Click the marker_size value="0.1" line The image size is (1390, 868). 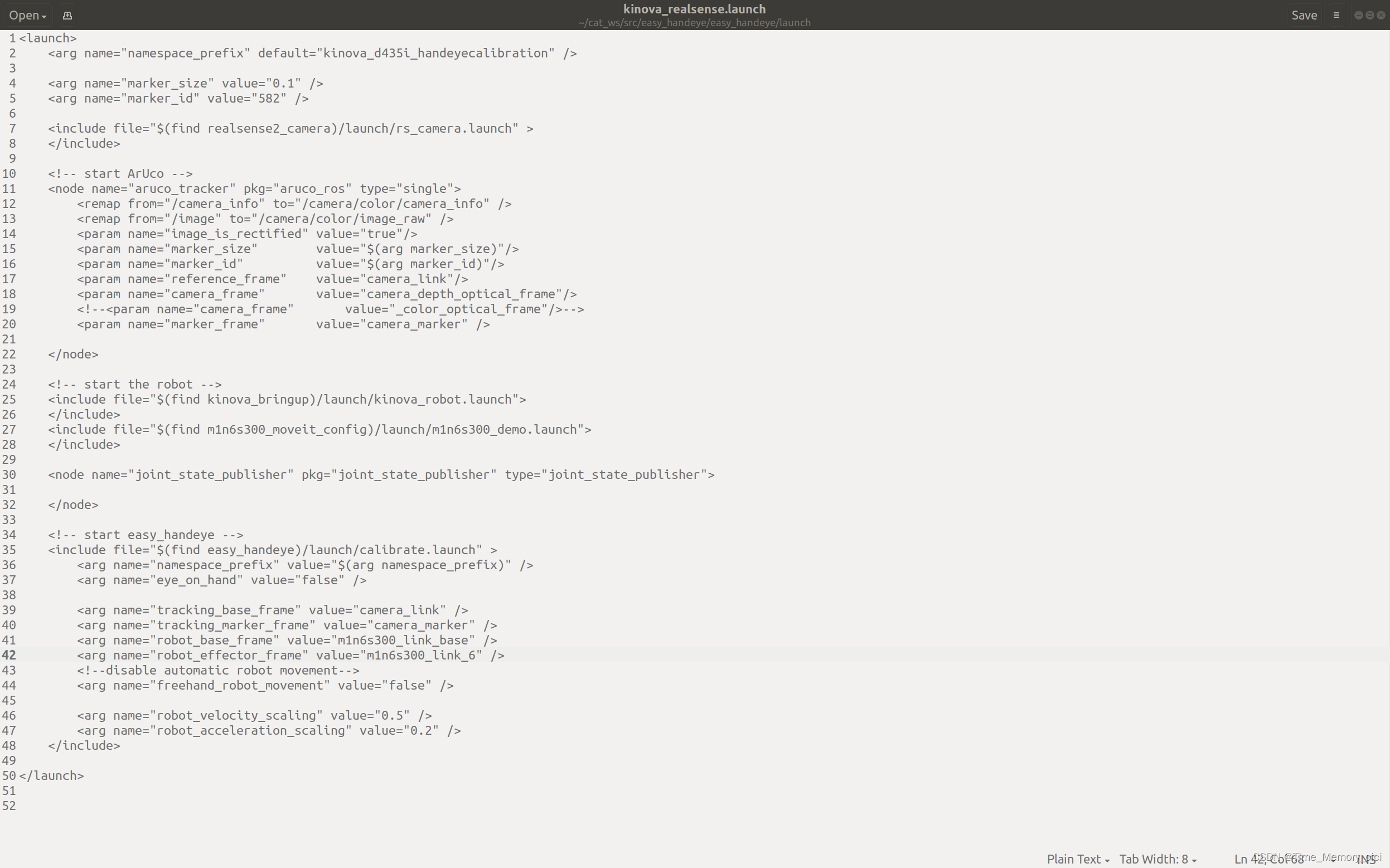point(186,83)
